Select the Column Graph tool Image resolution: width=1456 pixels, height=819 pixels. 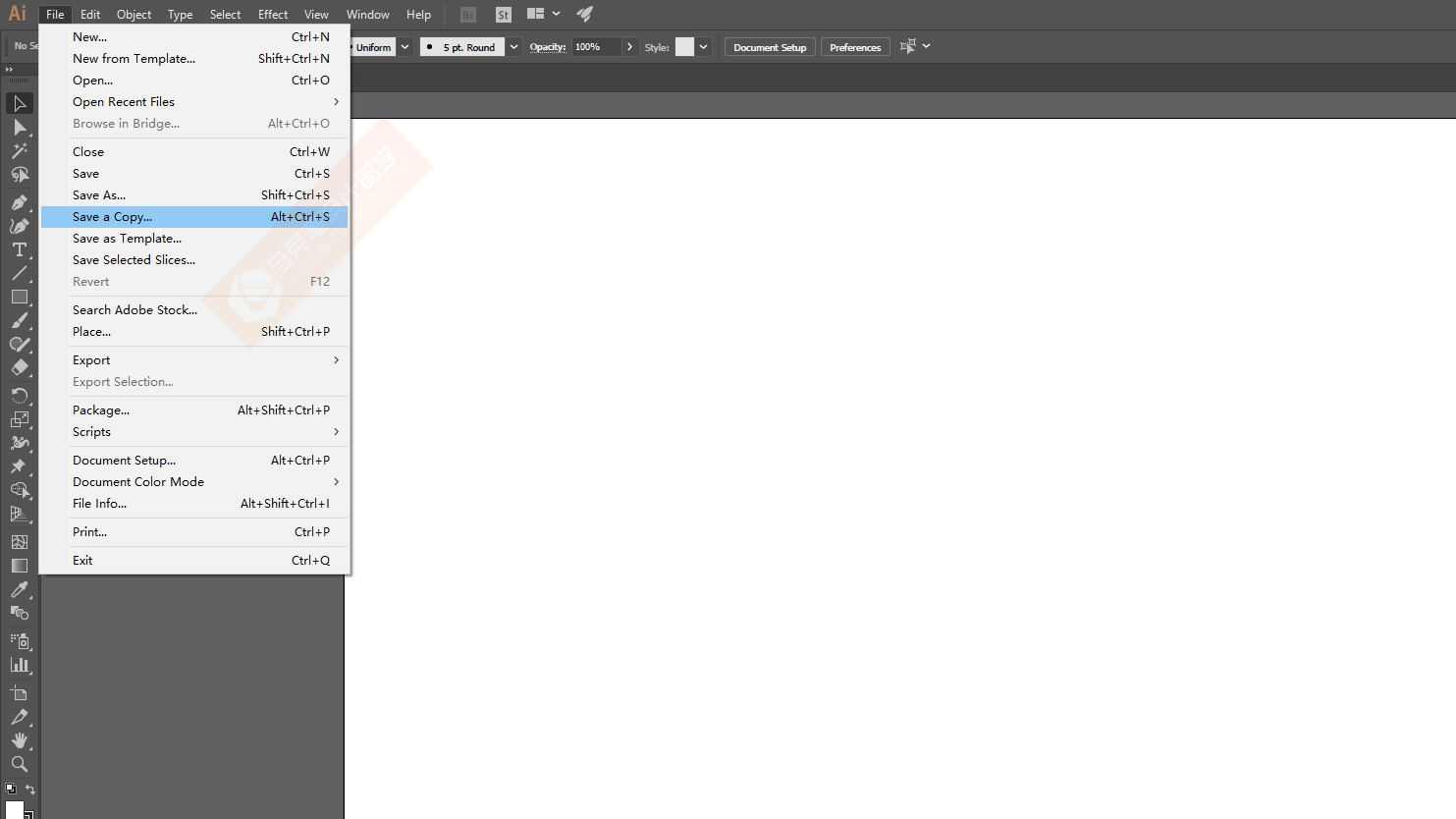20,663
